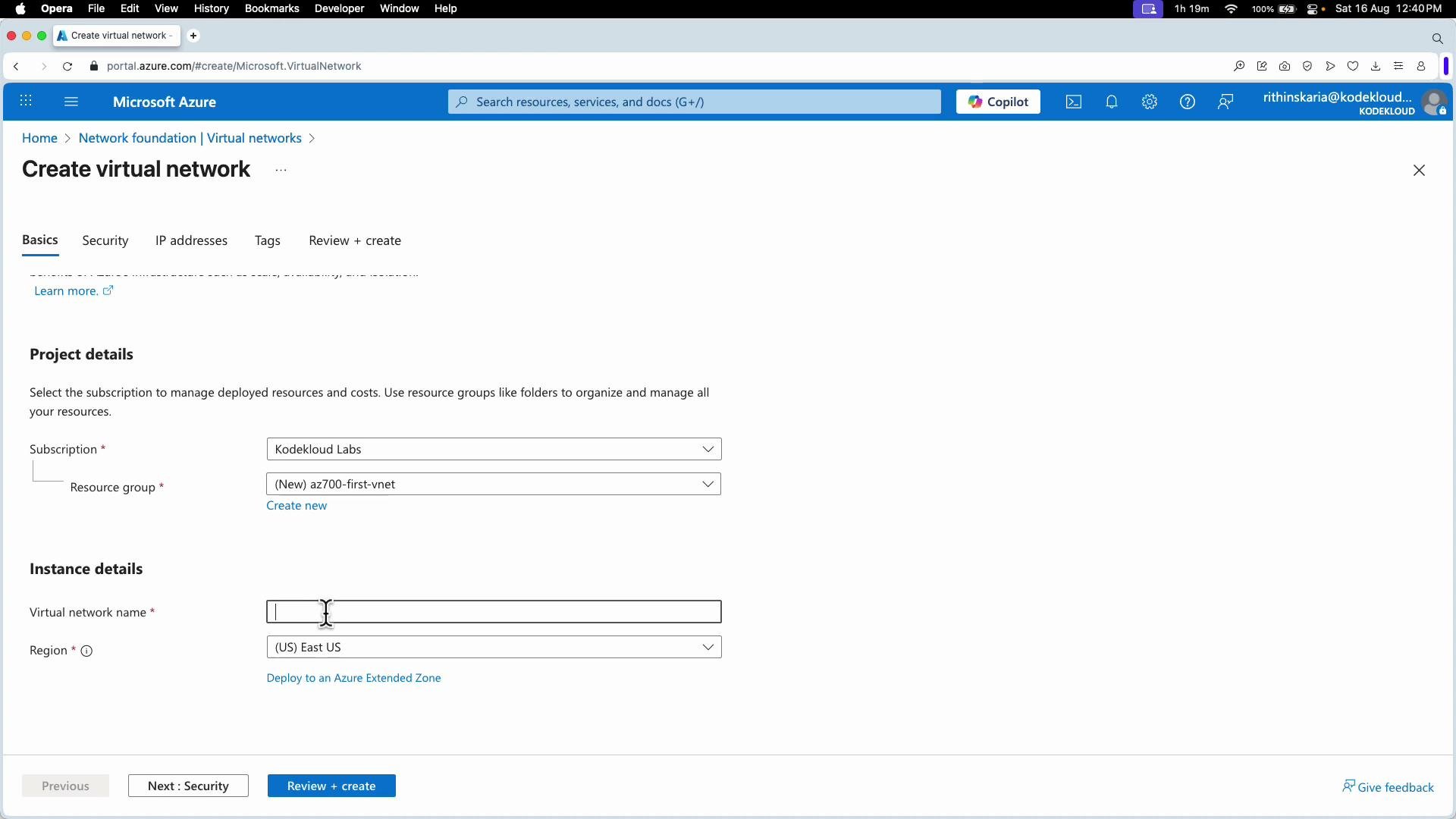Click the Opera edit note icon in address bar
The image size is (1456, 819).
point(1262,66)
